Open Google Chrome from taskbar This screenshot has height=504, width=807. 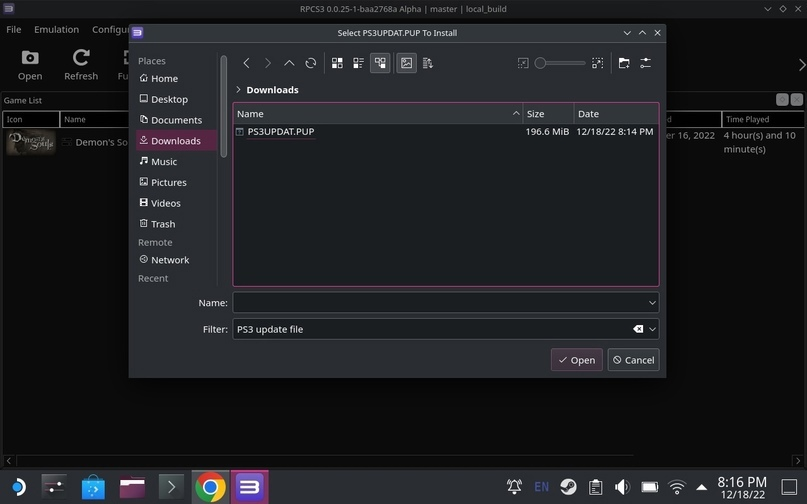(210, 486)
